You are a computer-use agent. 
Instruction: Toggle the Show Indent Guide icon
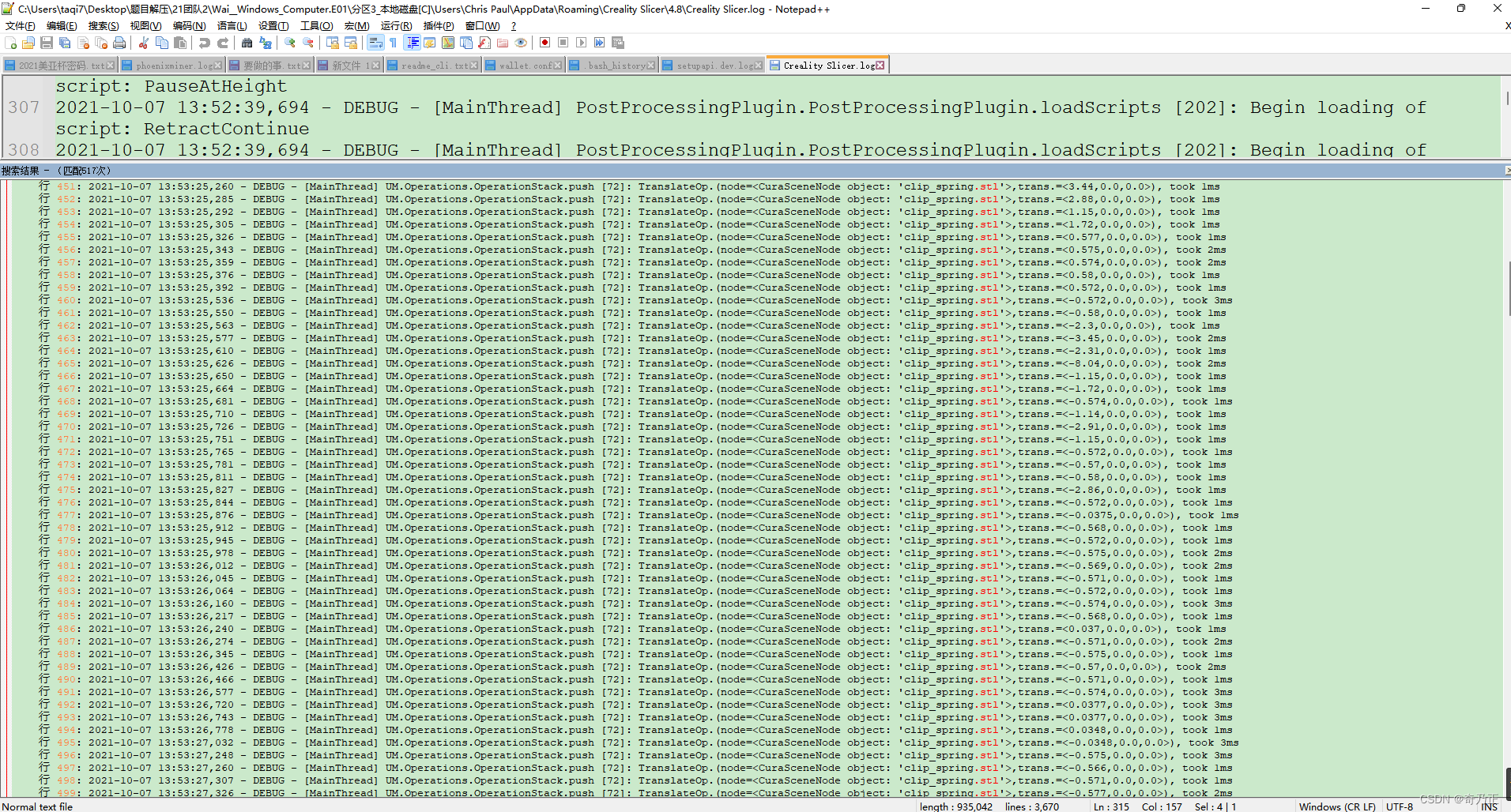click(412, 43)
